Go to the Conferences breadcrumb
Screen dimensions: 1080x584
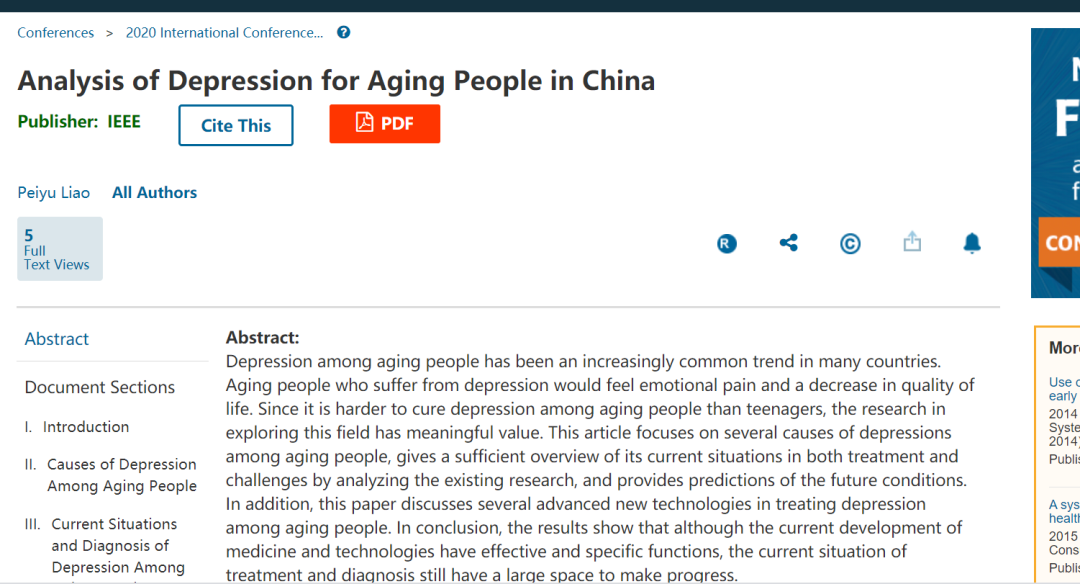(x=56, y=33)
